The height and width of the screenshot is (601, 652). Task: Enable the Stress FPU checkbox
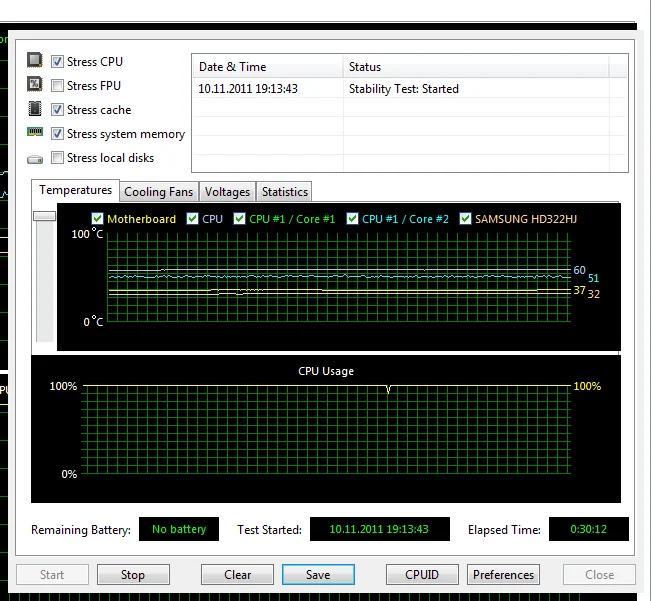click(x=57, y=86)
